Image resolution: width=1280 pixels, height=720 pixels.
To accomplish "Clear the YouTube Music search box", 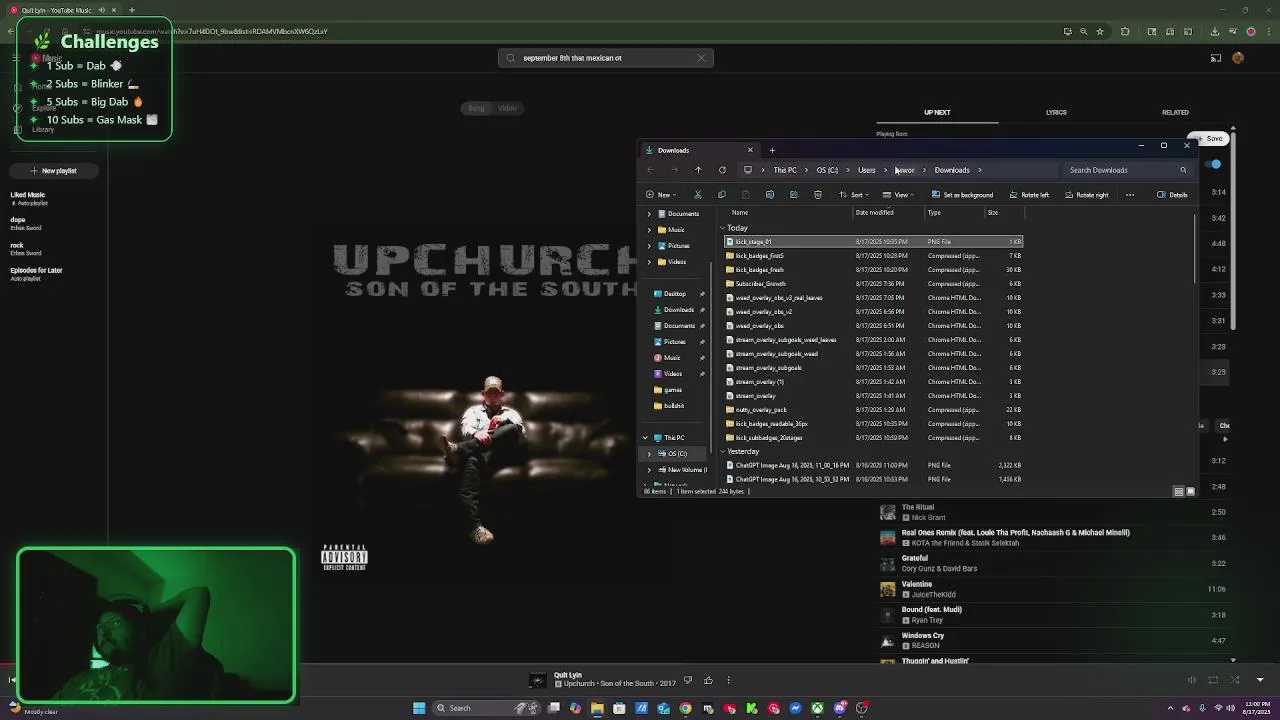I will [701, 58].
